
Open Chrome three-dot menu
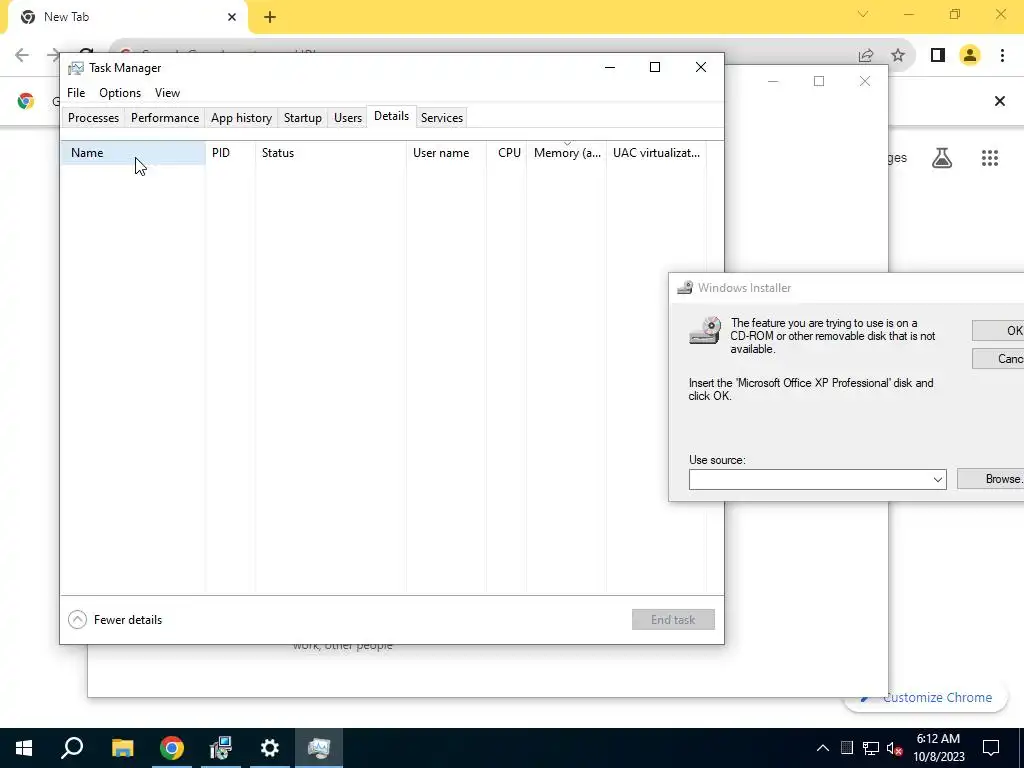click(x=1002, y=56)
